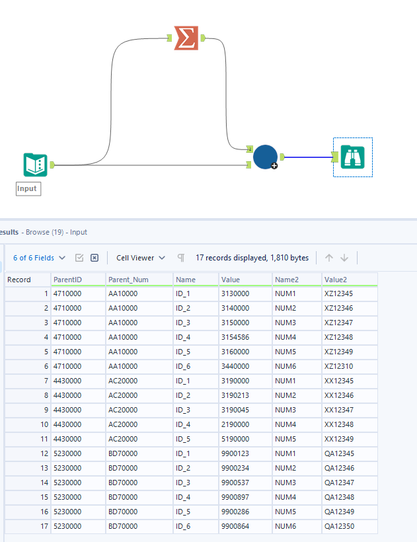Select cell XX12349
Screen dimensions: 417x542
(350, 439)
